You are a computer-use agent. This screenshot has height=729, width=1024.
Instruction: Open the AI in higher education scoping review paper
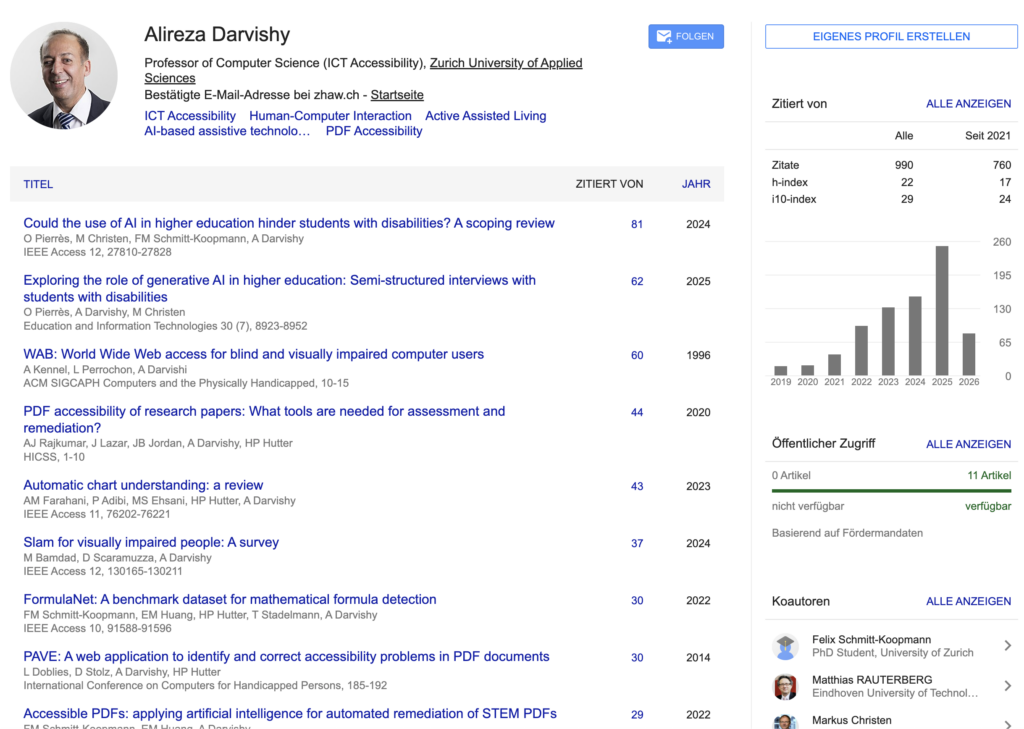(289, 223)
